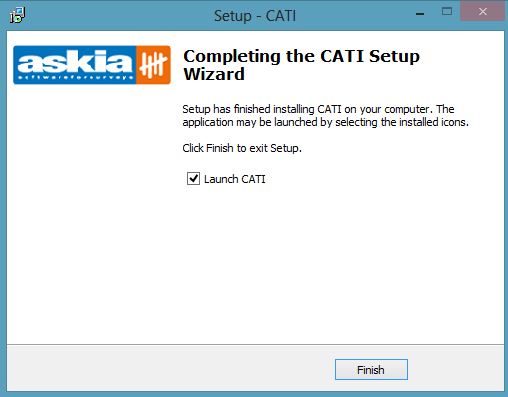Click the installer icon in the title bar
This screenshot has width=508, height=397.
click(x=17, y=15)
